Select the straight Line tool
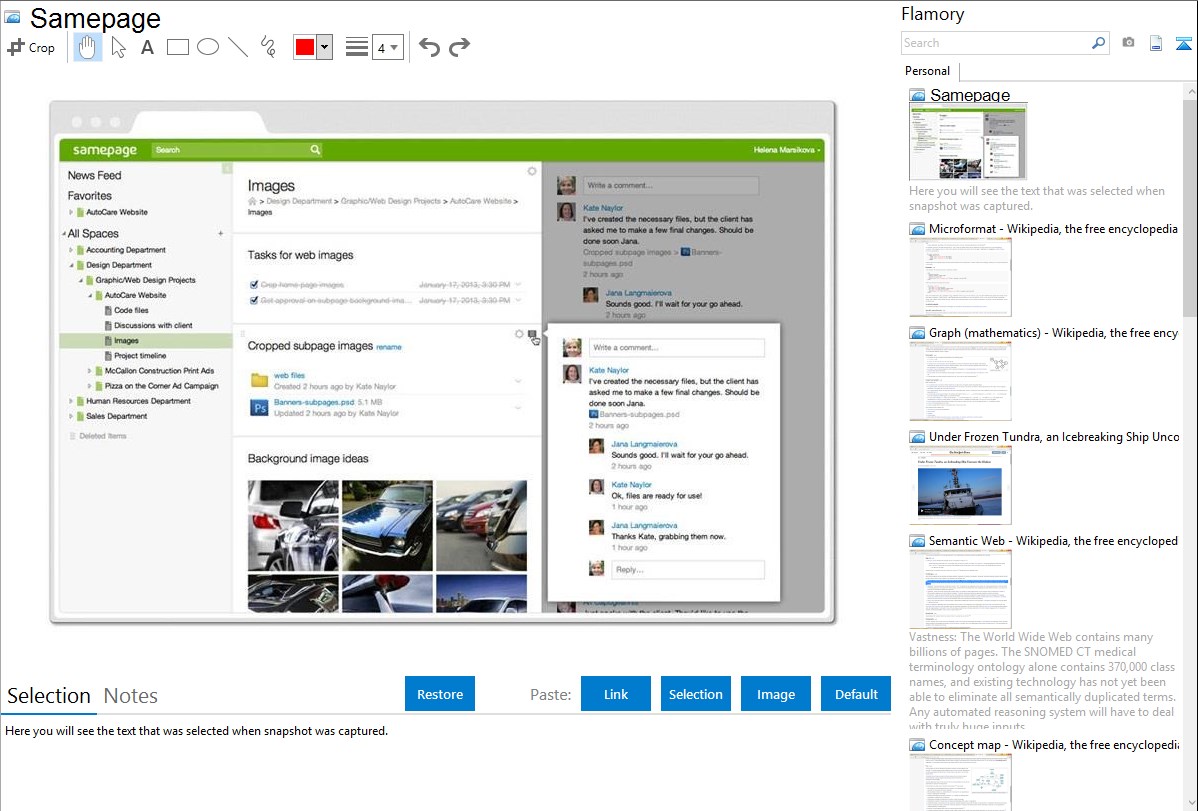The image size is (1198, 811). coord(238,47)
